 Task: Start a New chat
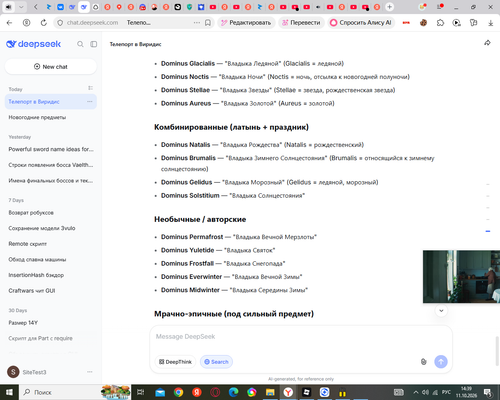click(51, 67)
